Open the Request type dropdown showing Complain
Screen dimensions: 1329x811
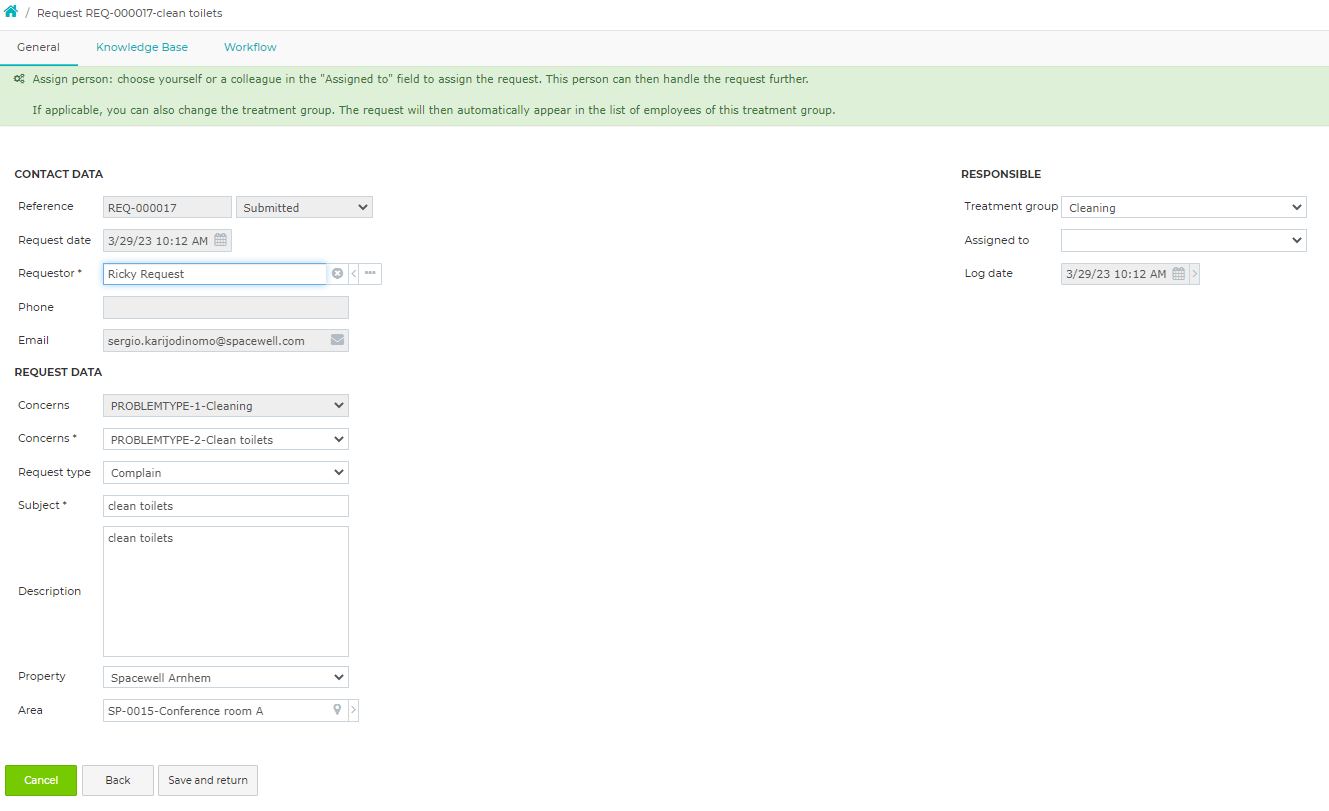point(226,472)
